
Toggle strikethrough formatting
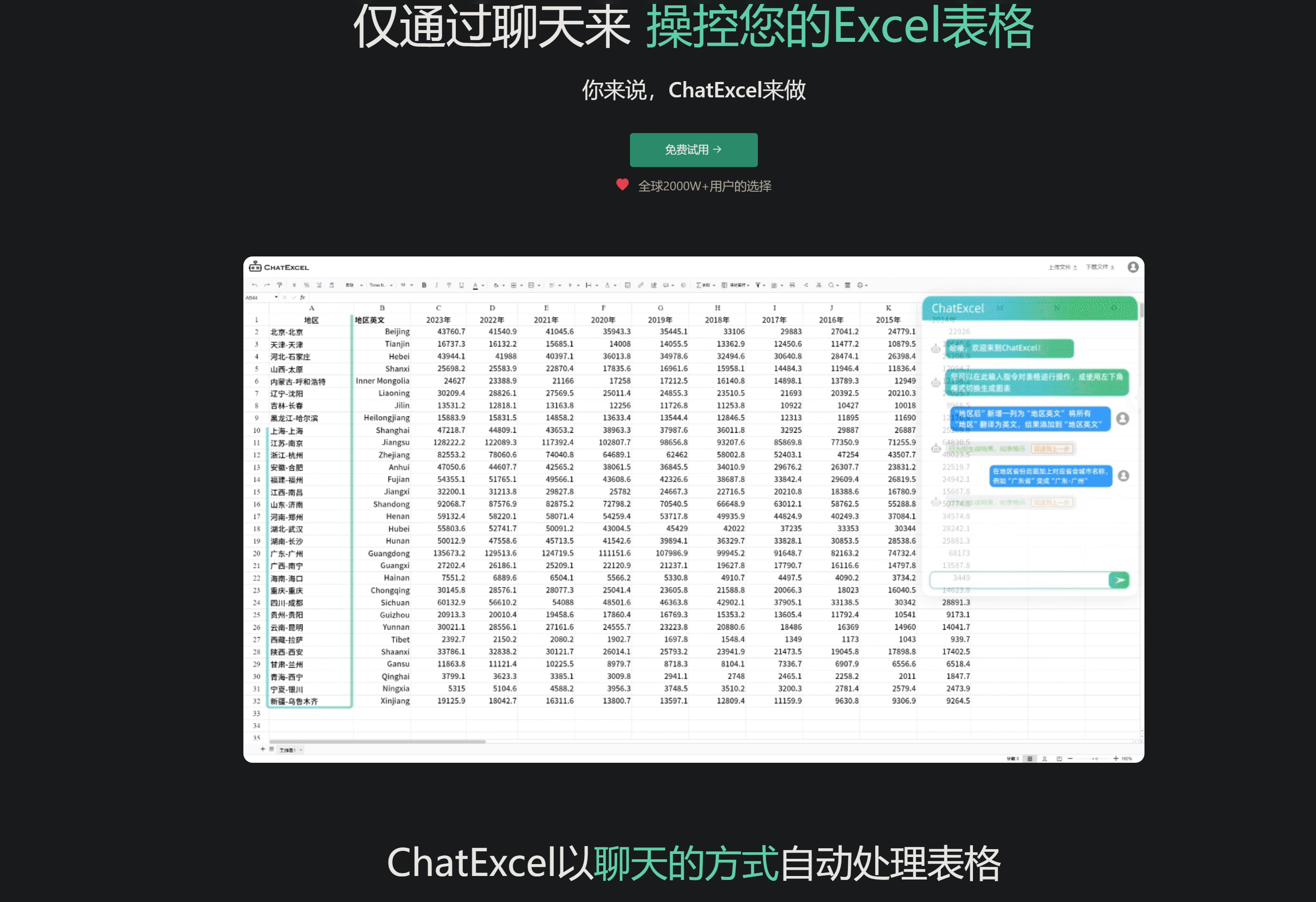(x=449, y=285)
